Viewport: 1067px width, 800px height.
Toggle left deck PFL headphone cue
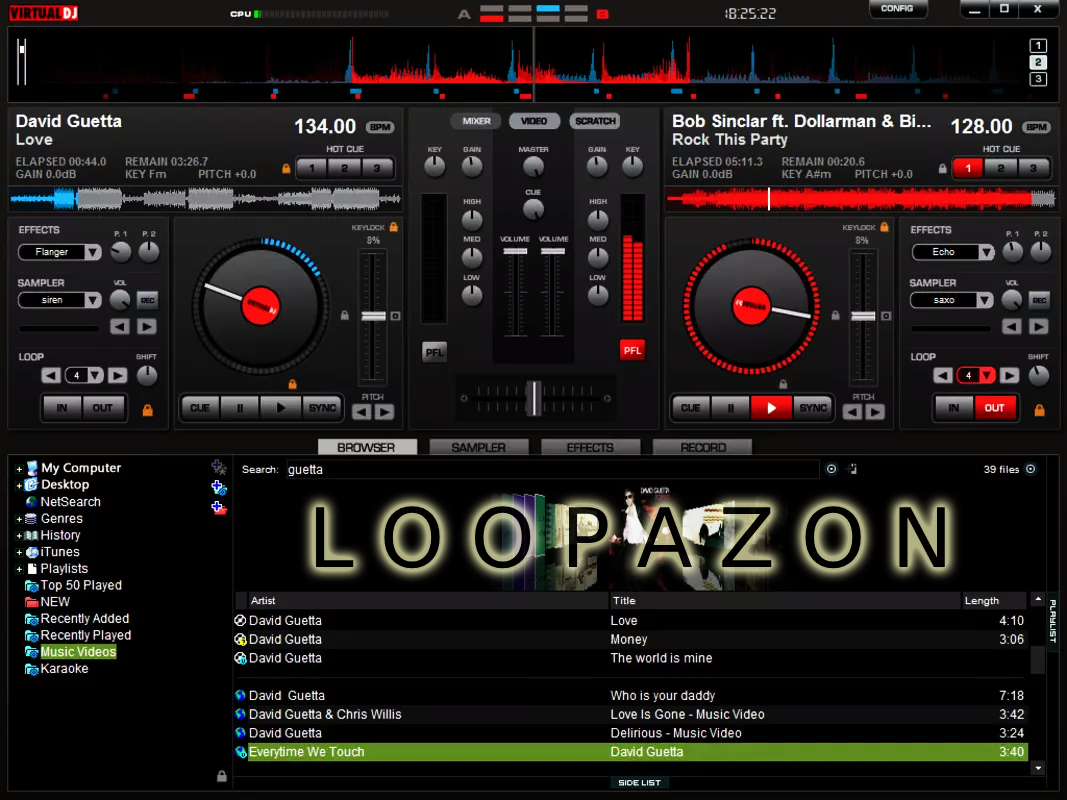click(x=434, y=352)
